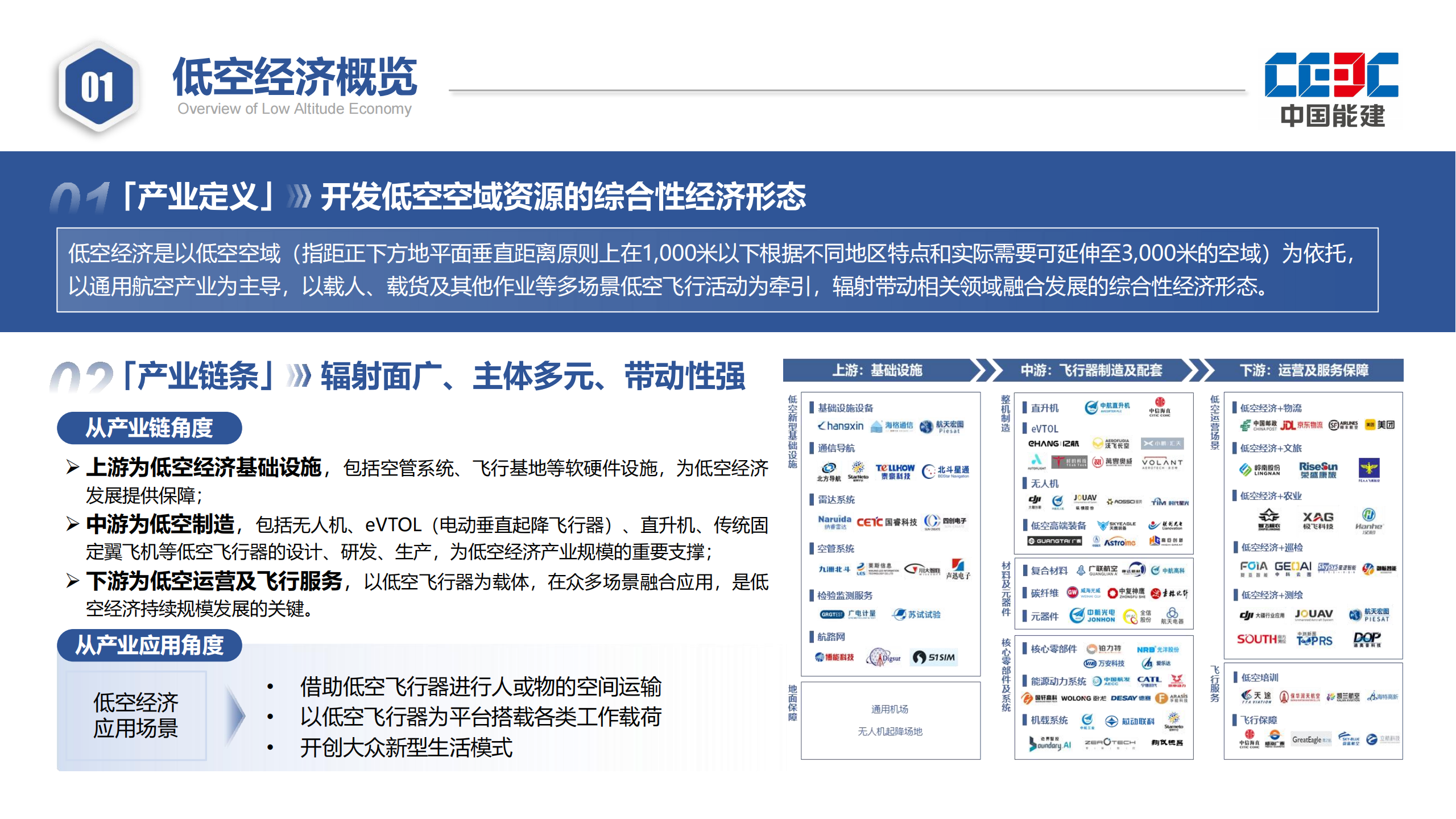The height and width of the screenshot is (819, 1456).
Task: Click the XAG 极飞科技 logo
Action: click(x=1318, y=520)
